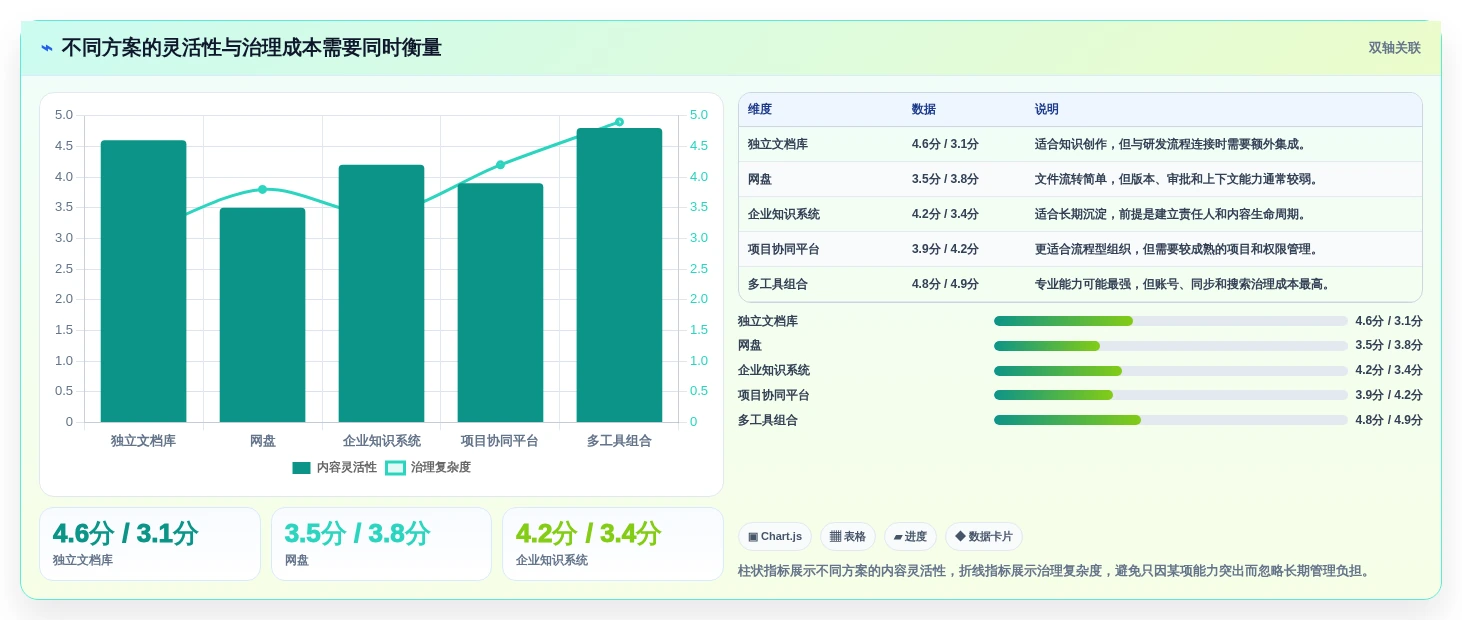
Task: Click the 数据卡片 tag chip
Action: [x=984, y=536]
